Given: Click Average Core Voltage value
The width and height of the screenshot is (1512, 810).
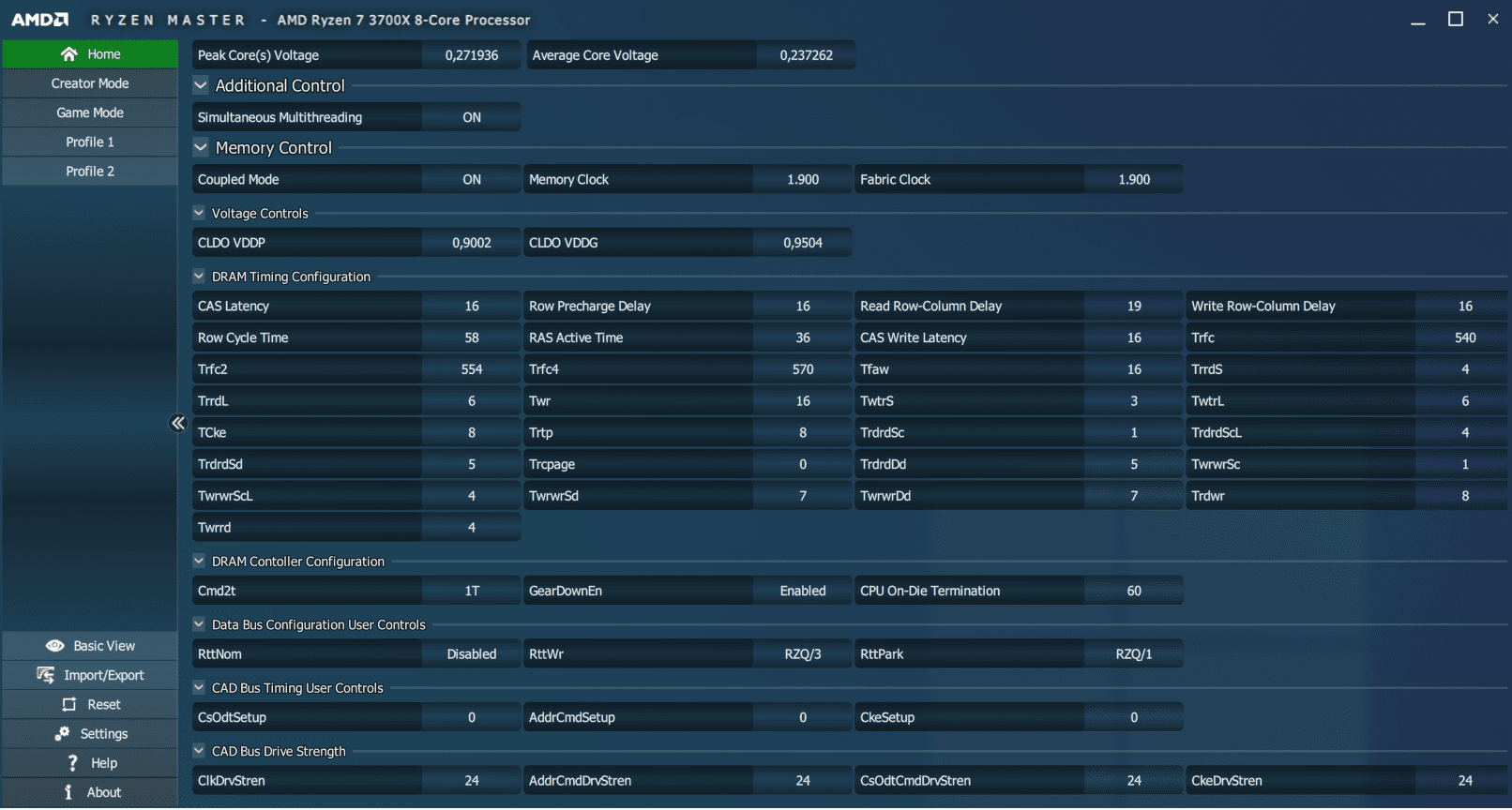Looking at the screenshot, I should tap(807, 55).
